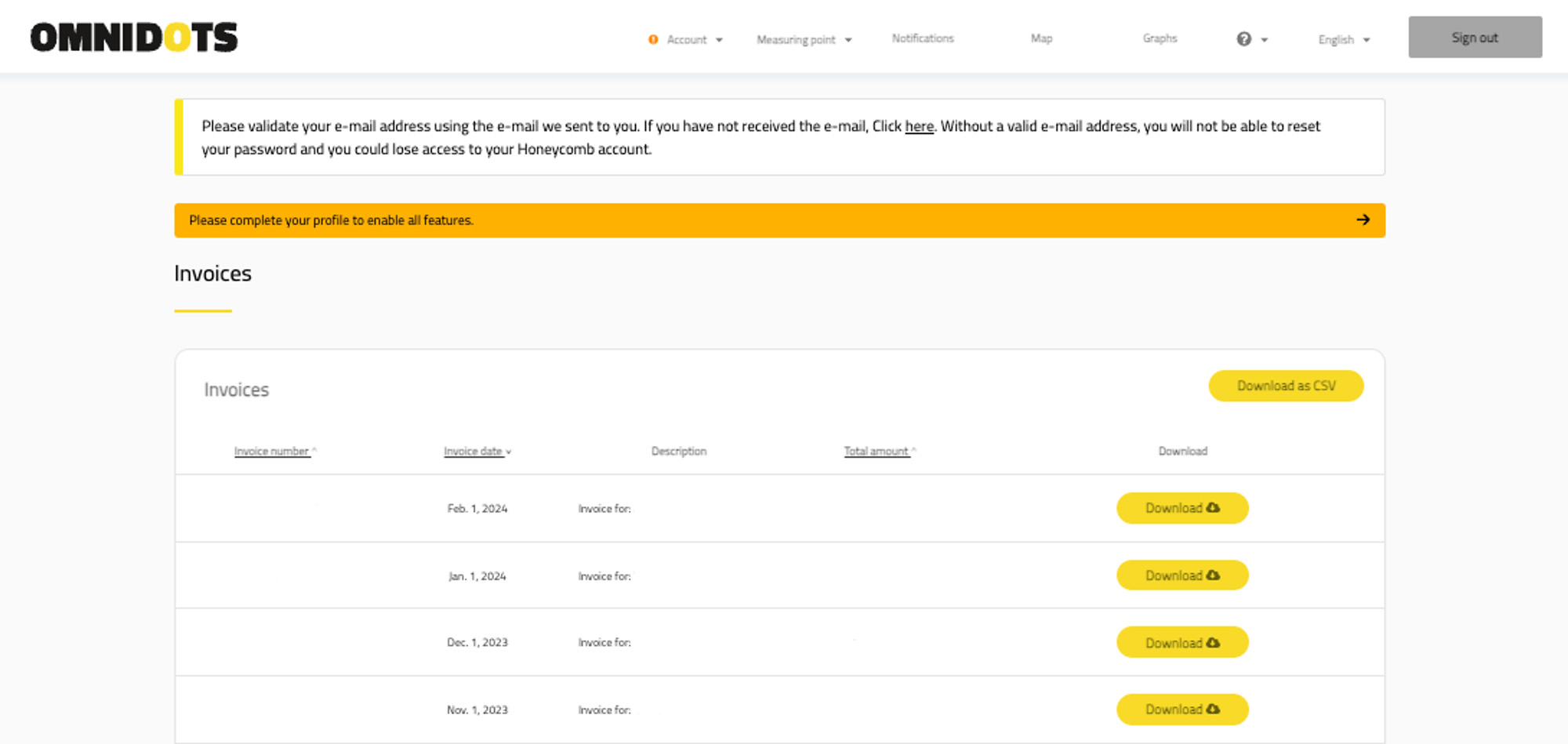Download the Jan. 1, 2024 invoice
The image size is (1568, 744).
click(1181, 575)
